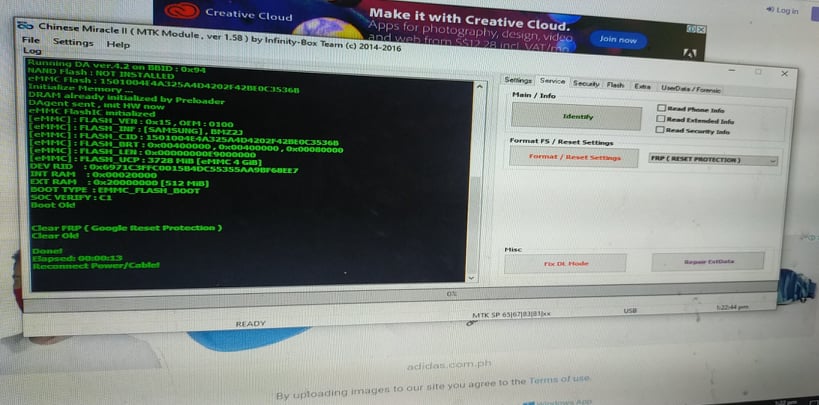Screen dimensions: 819x405
Task: Click the Fix DL Mode button
Action: (565, 263)
